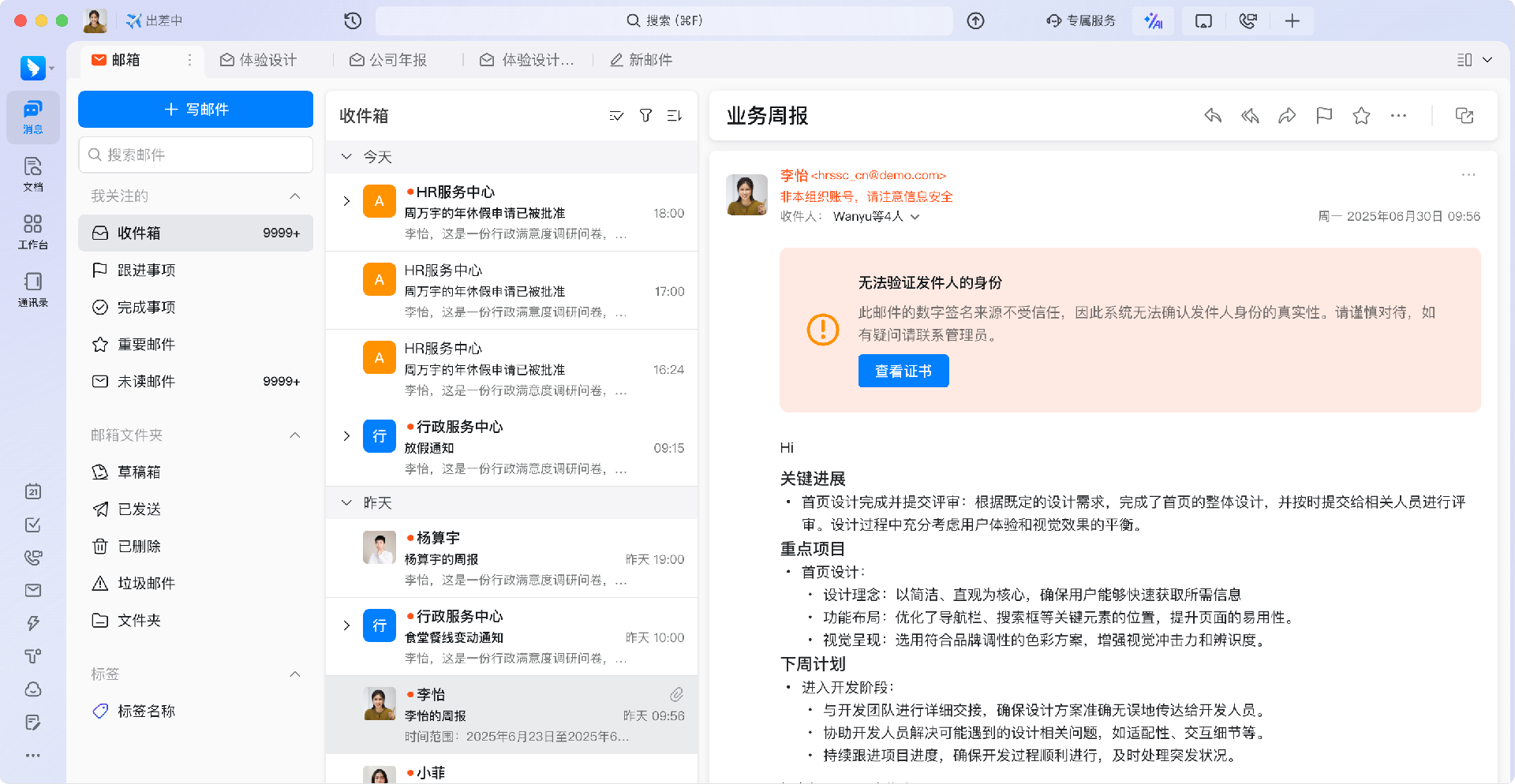
Task: Switch to the 新邮件 tab
Action: 641,60
